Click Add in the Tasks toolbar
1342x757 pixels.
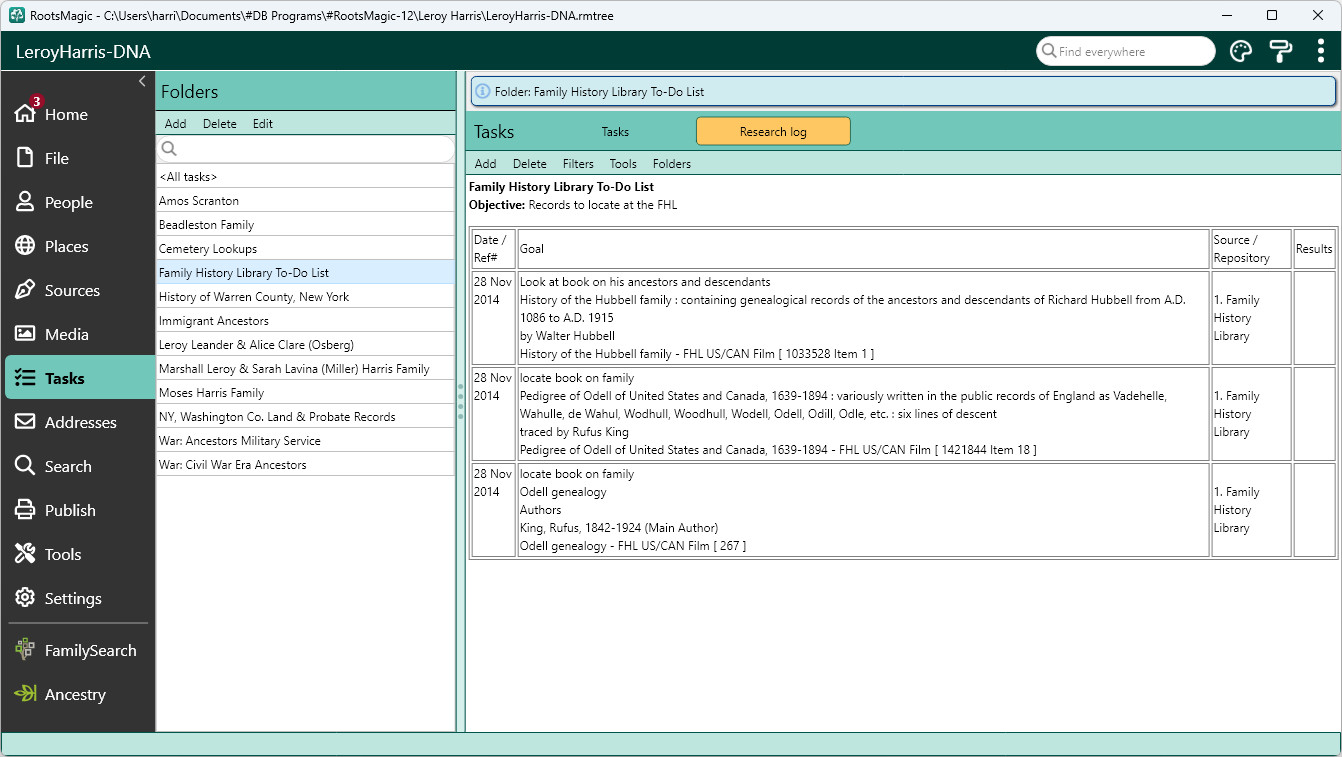[485, 164]
